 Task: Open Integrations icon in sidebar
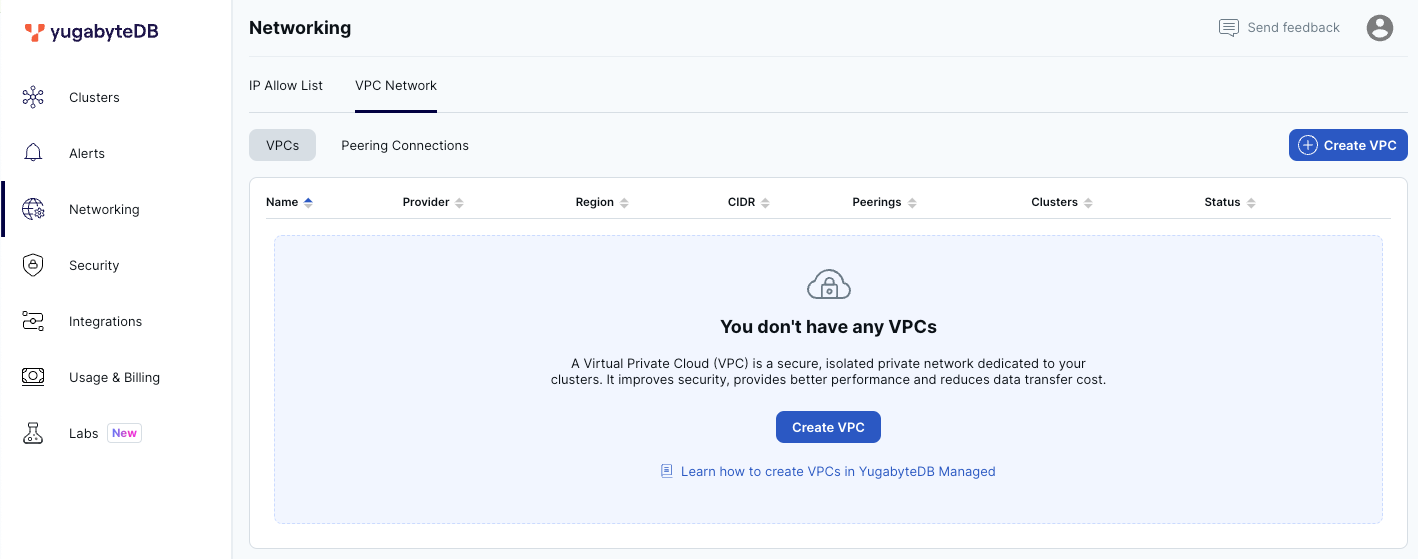click(x=33, y=321)
